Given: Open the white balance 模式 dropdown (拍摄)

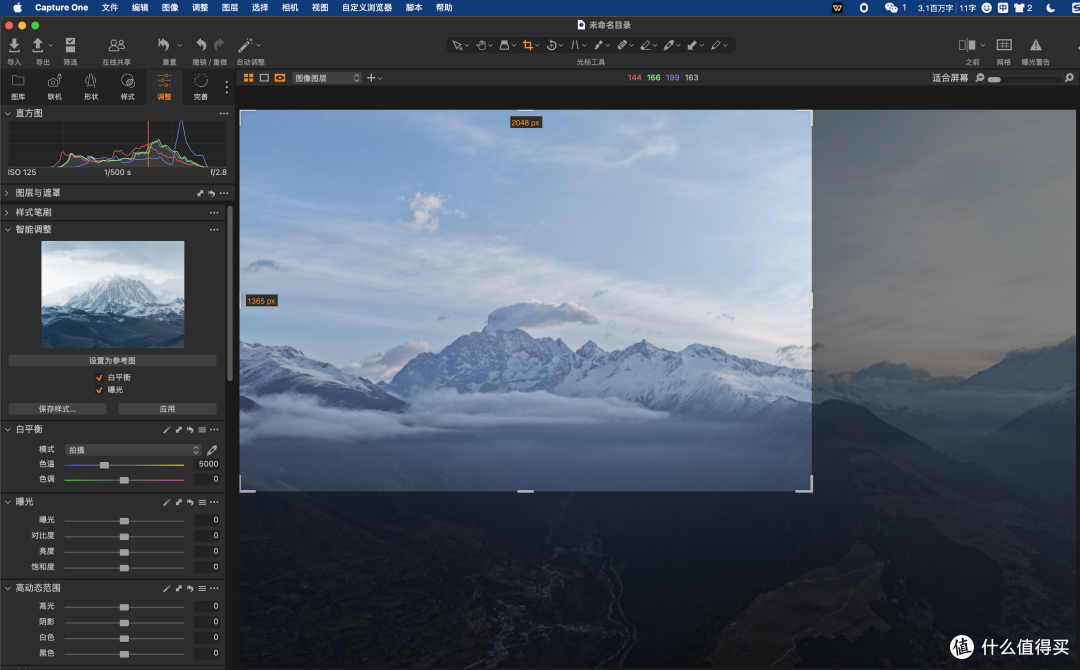Looking at the screenshot, I should click(x=133, y=450).
